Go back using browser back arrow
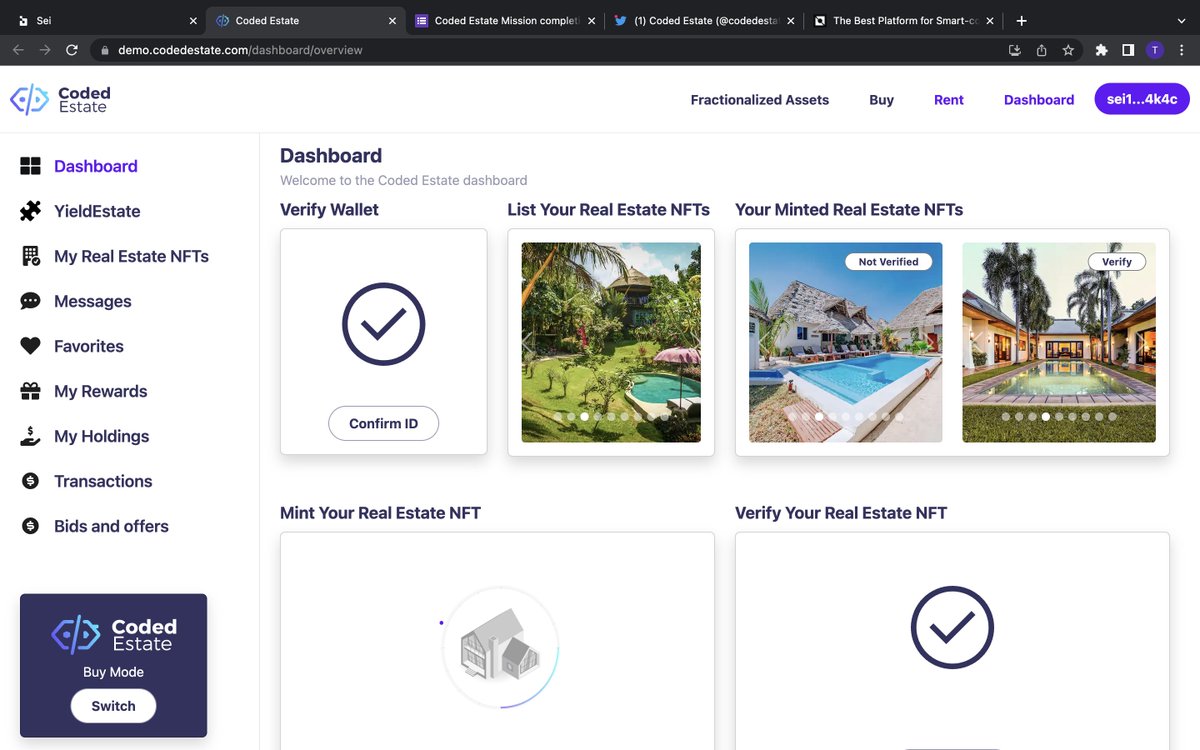This screenshot has width=1200, height=750. 18,50
